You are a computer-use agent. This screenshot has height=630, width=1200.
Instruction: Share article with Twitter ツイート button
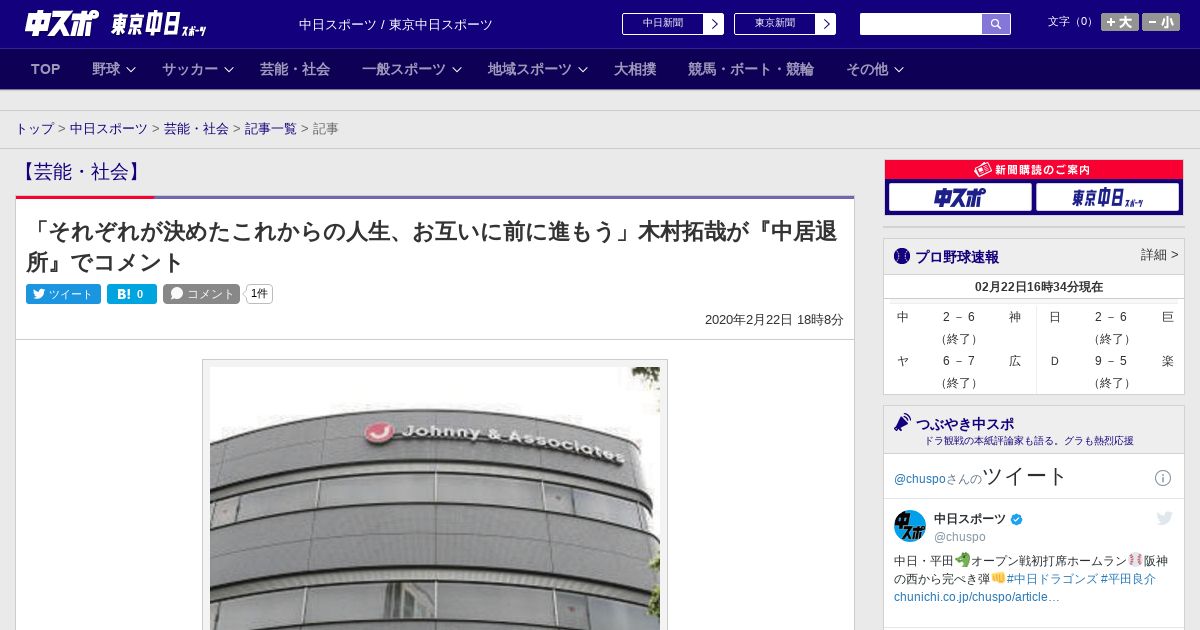tap(63, 294)
